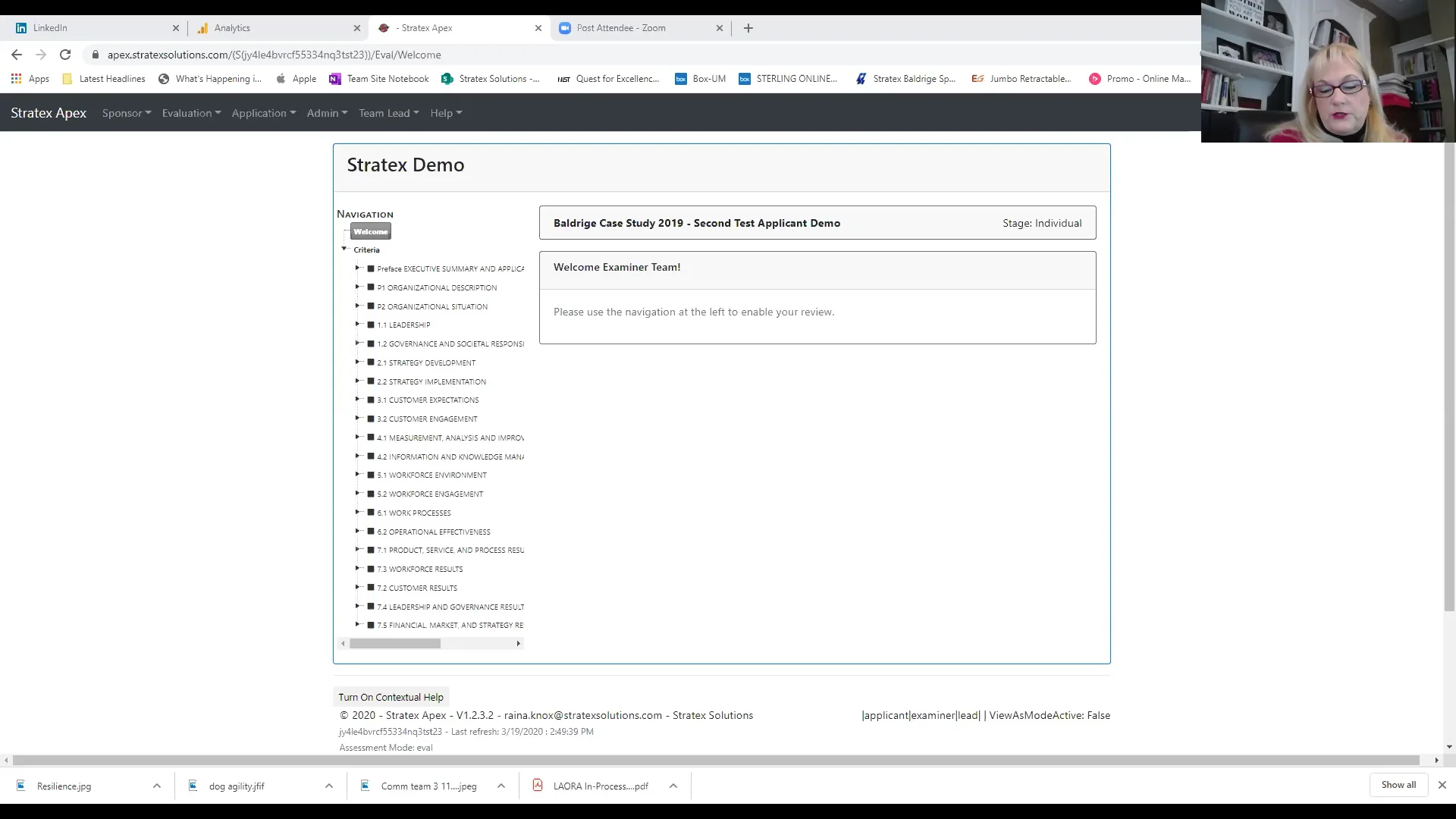This screenshot has height=819, width=1456.
Task: Click Turn On Contextual Help button
Action: coord(391,697)
